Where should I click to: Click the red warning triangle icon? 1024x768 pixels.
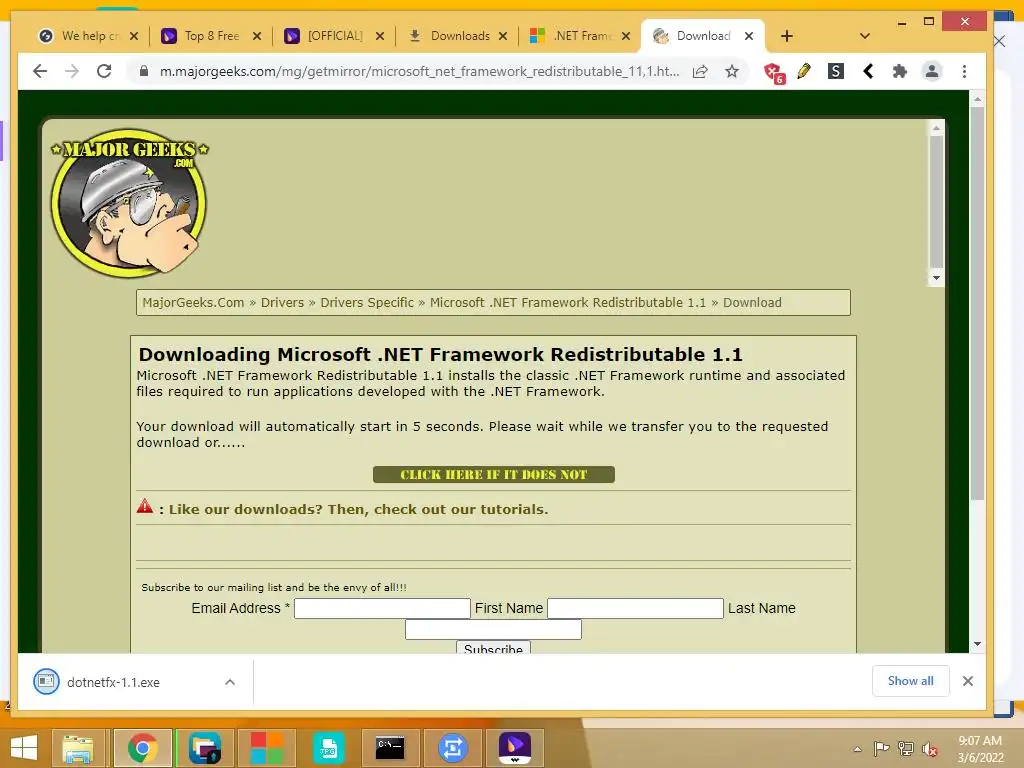click(x=145, y=506)
